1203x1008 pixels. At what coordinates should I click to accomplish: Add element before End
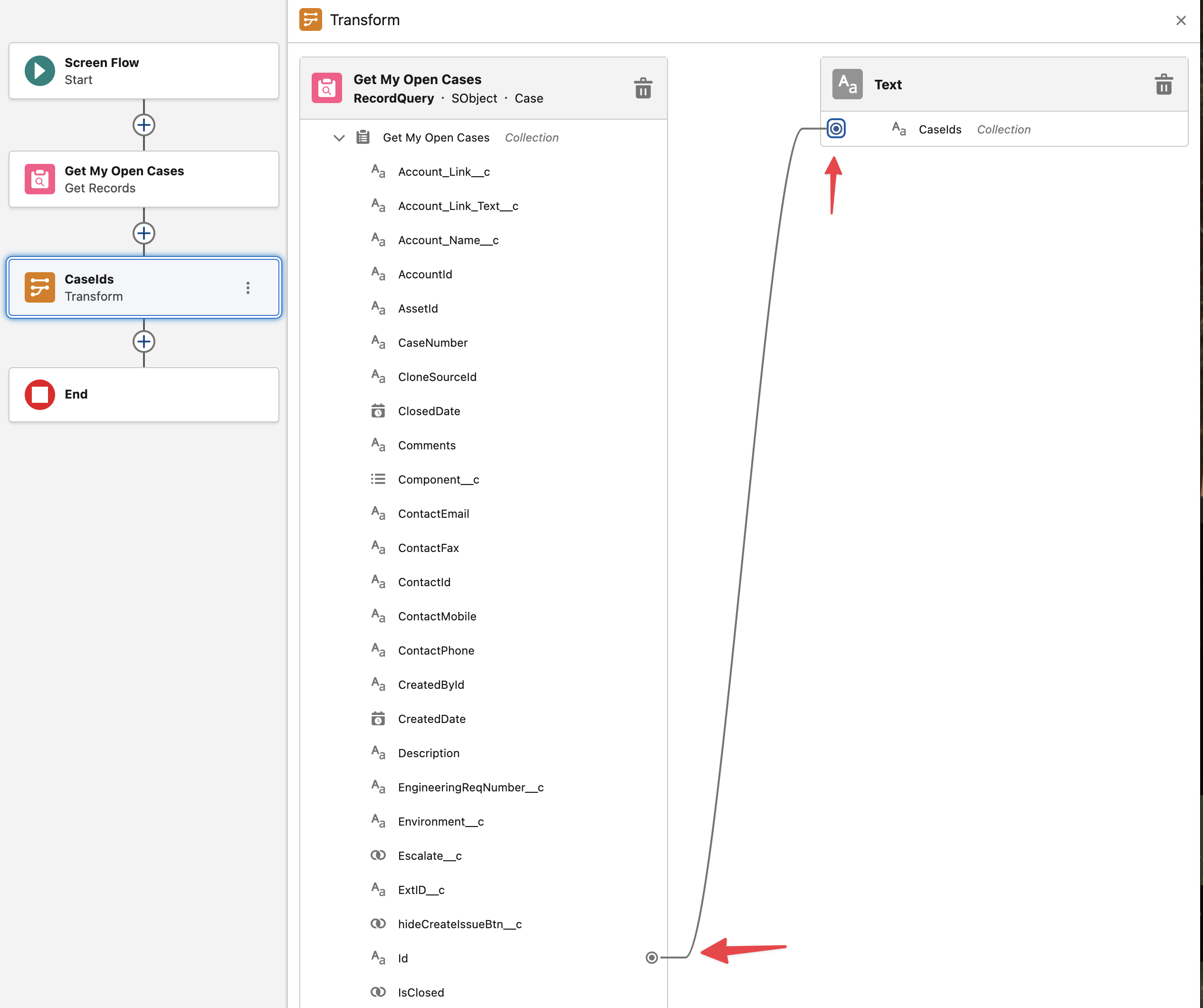click(144, 342)
